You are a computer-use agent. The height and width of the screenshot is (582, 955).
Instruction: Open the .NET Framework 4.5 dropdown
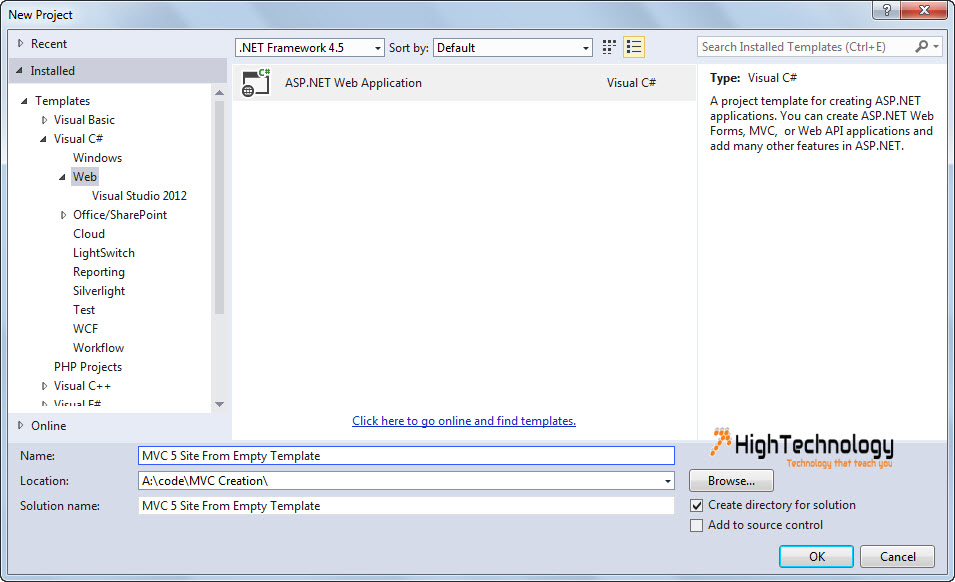pyautogui.click(x=309, y=47)
